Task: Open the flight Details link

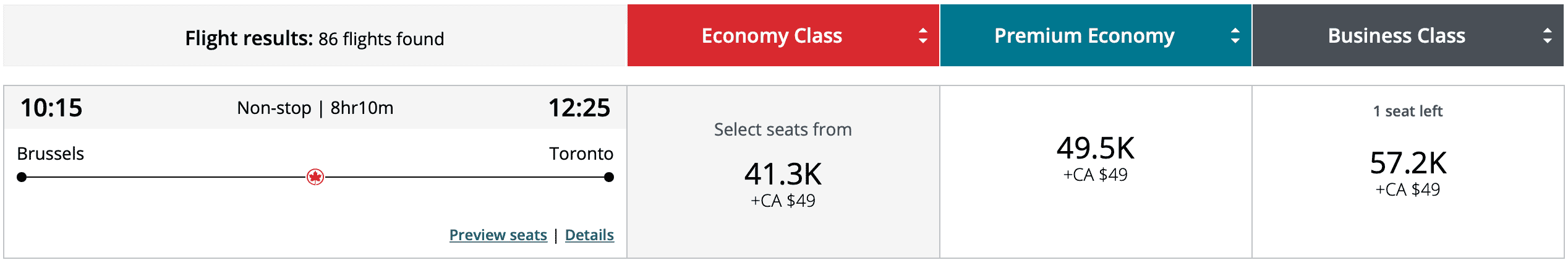Action: click(x=589, y=235)
